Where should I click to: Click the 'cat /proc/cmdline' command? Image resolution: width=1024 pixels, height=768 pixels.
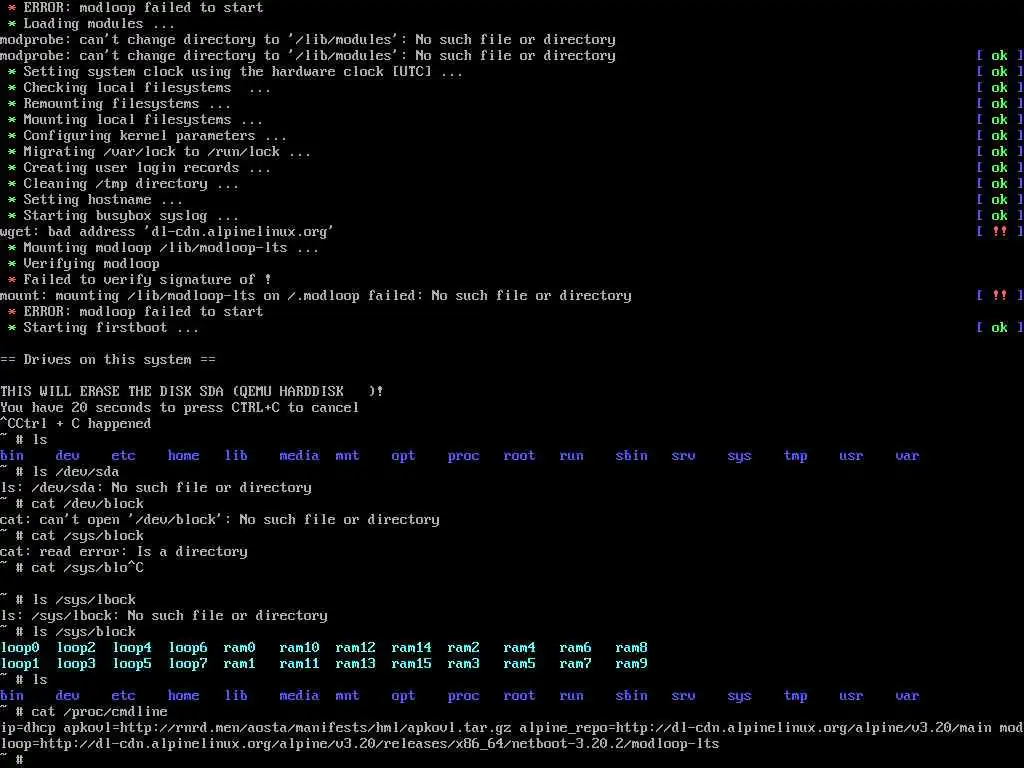[99, 712]
